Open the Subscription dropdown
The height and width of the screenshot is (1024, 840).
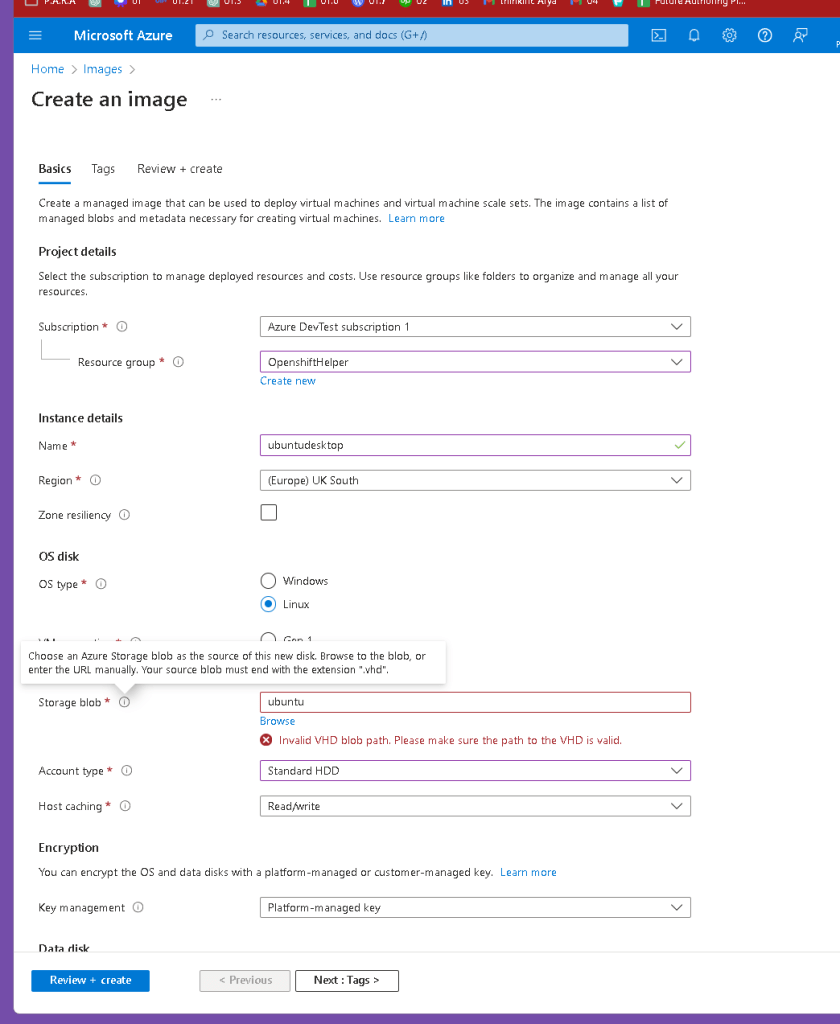pos(475,327)
